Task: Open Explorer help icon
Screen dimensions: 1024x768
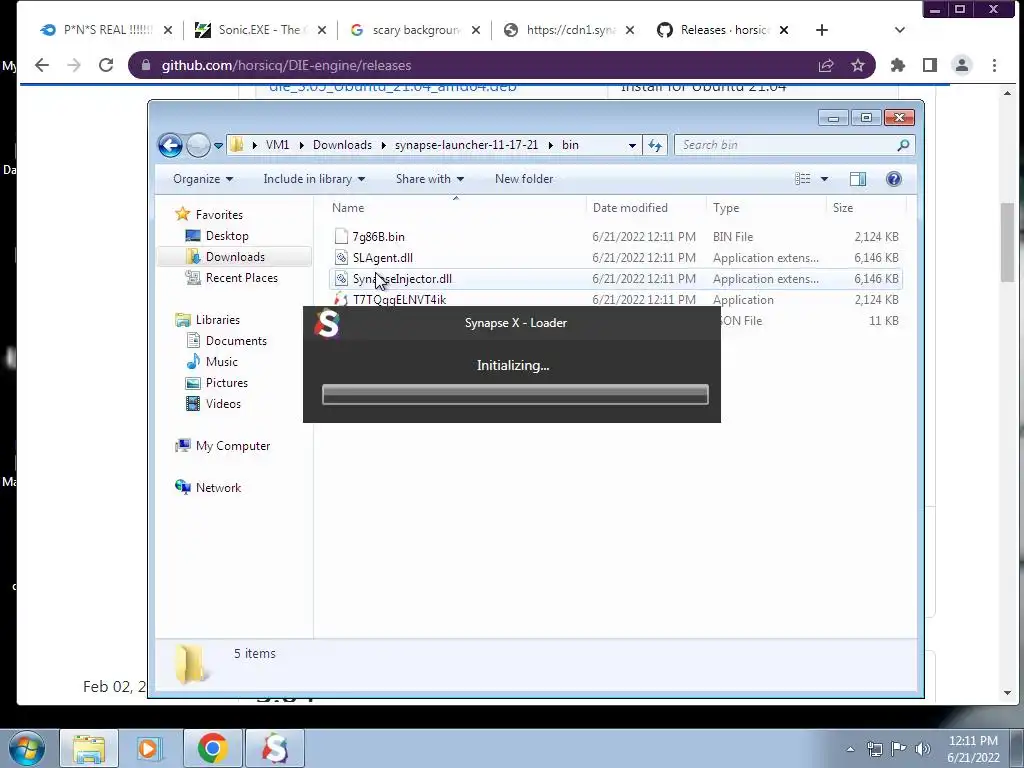Action: [x=894, y=179]
